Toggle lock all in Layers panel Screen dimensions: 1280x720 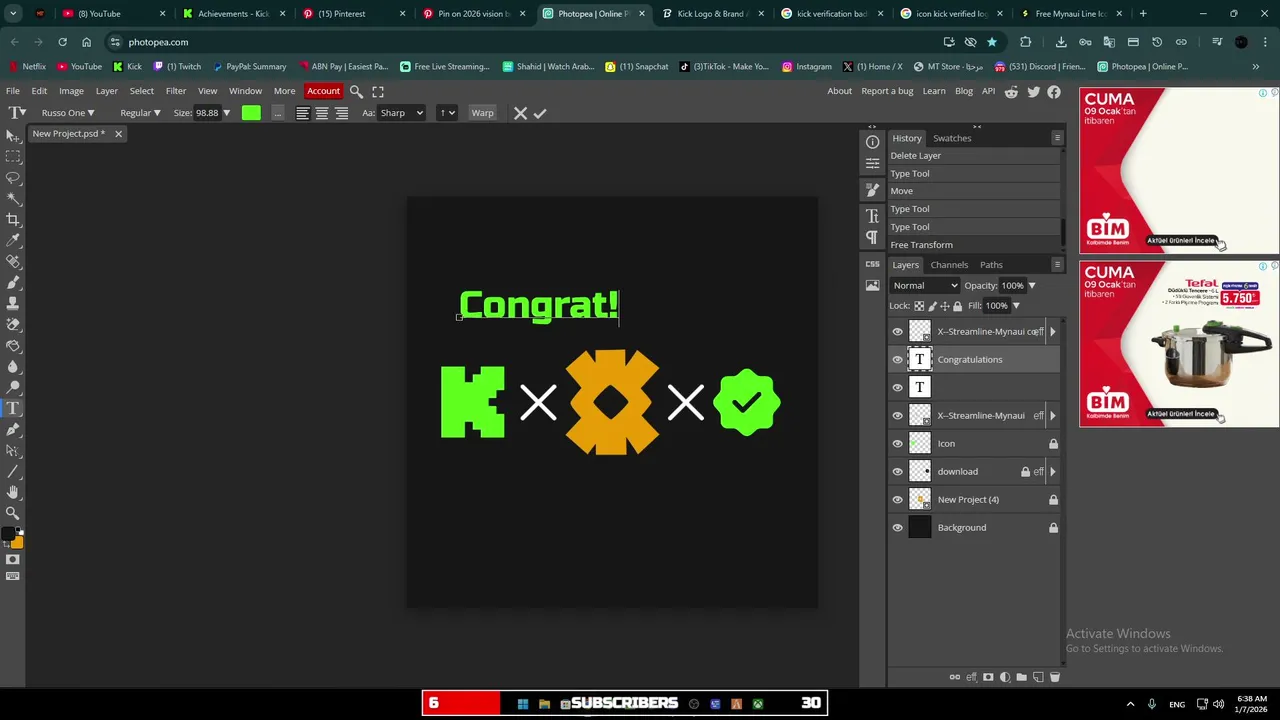click(958, 306)
